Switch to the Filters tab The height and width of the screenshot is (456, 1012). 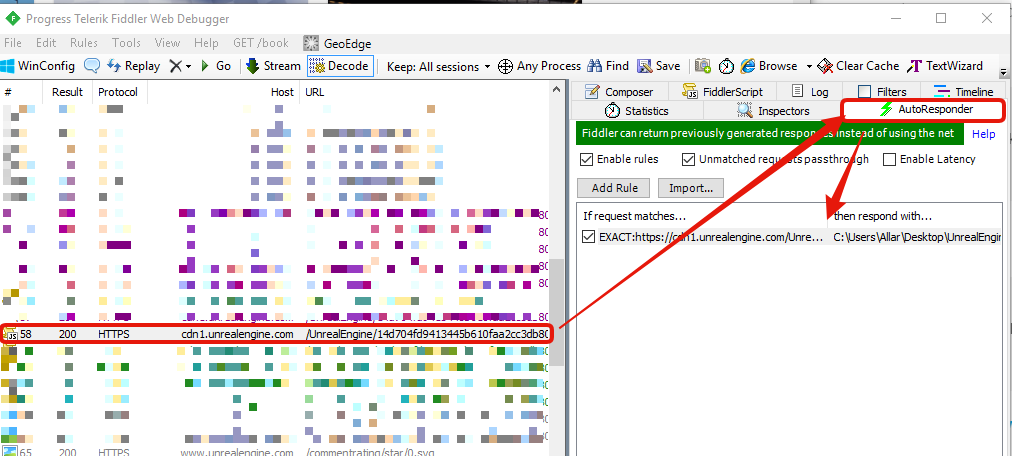click(882, 92)
